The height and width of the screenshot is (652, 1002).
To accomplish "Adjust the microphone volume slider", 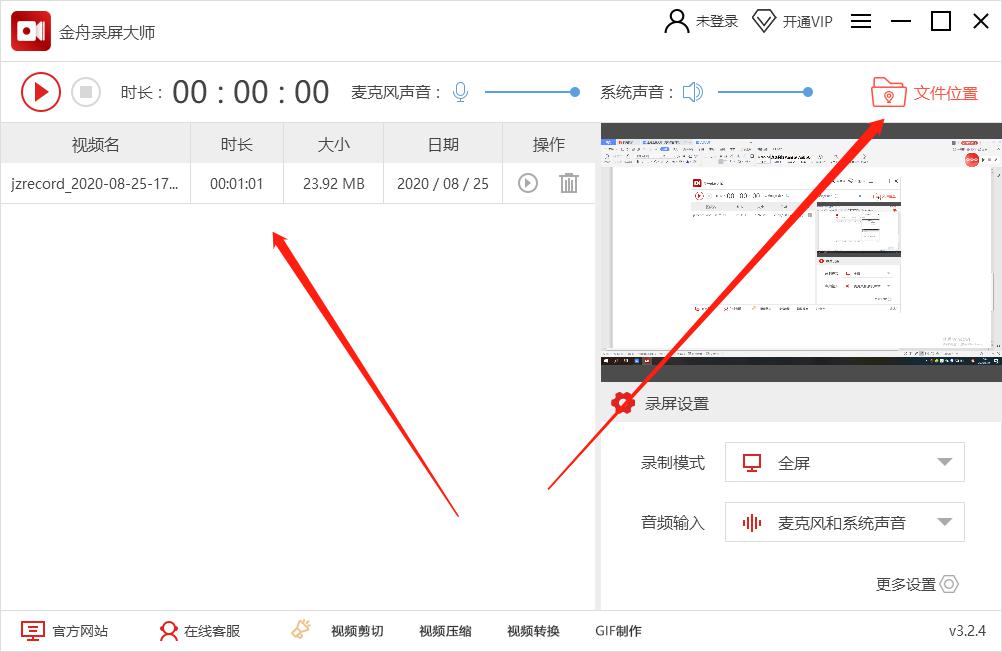I will click(x=532, y=92).
